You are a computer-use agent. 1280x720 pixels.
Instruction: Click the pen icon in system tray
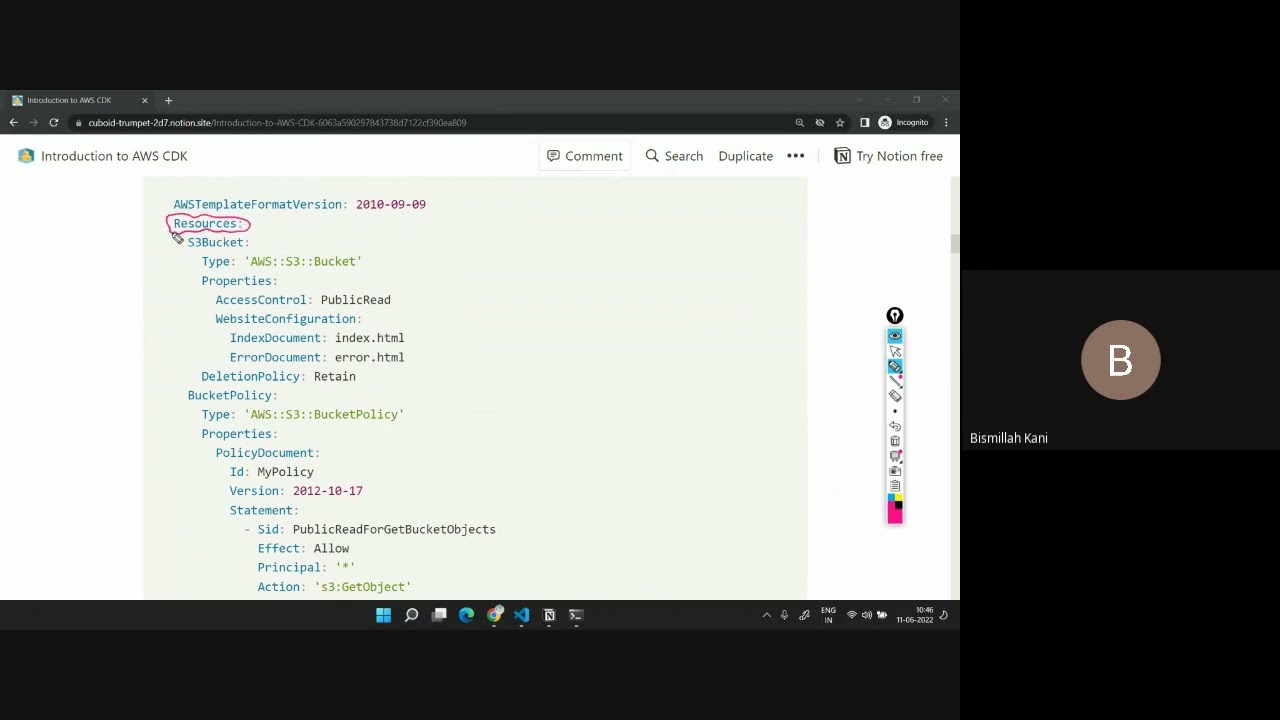tap(804, 615)
